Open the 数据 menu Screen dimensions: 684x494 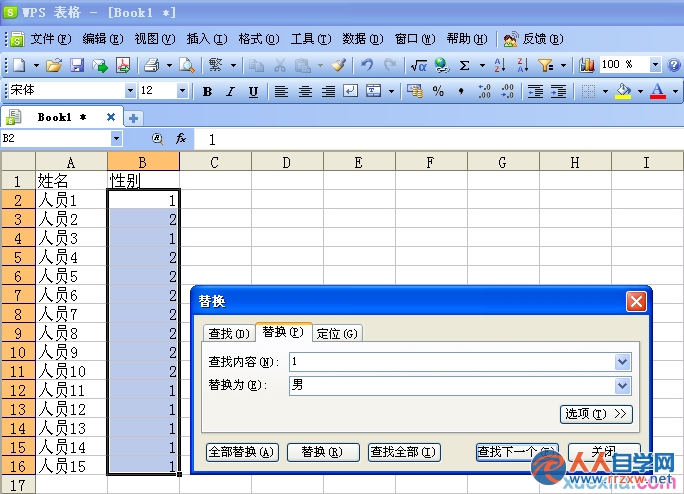click(x=363, y=39)
